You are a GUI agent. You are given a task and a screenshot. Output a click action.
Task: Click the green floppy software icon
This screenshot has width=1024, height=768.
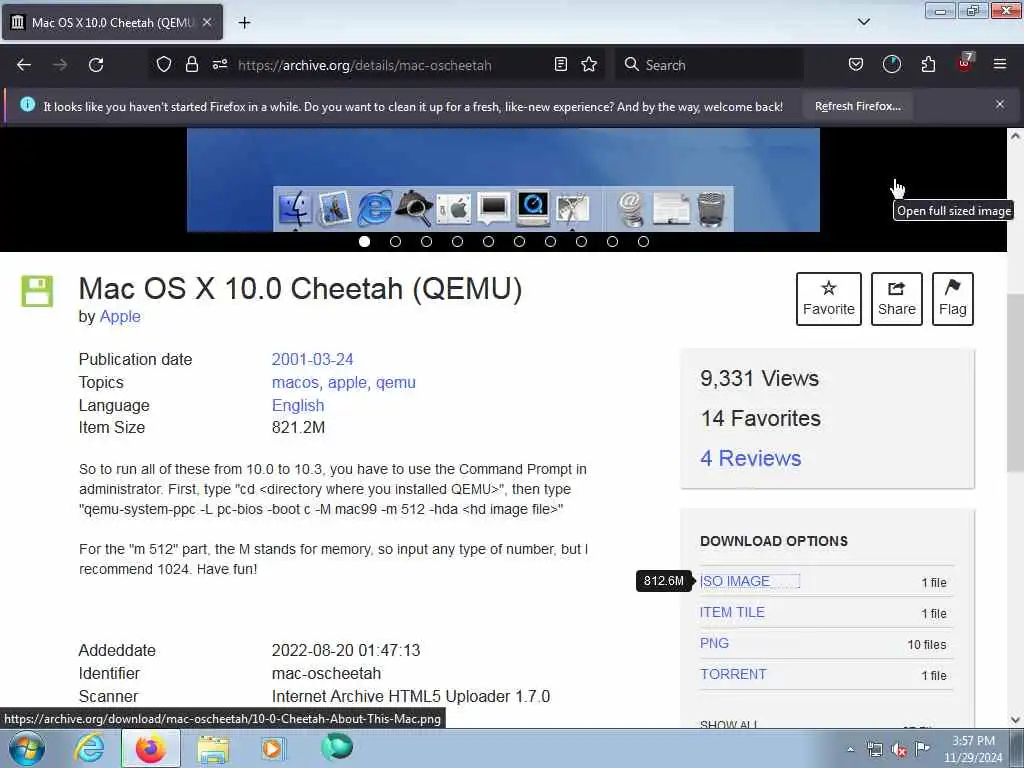point(37,291)
